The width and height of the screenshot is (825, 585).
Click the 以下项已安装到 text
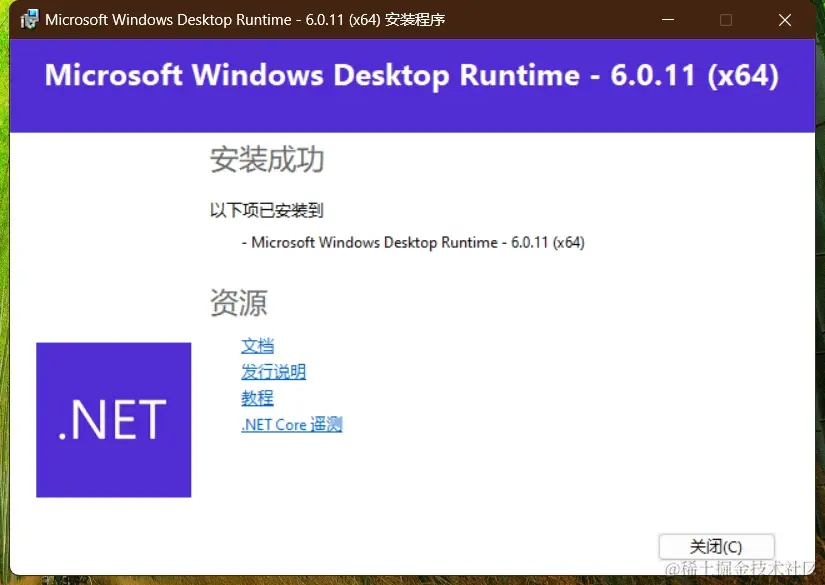(x=266, y=210)
